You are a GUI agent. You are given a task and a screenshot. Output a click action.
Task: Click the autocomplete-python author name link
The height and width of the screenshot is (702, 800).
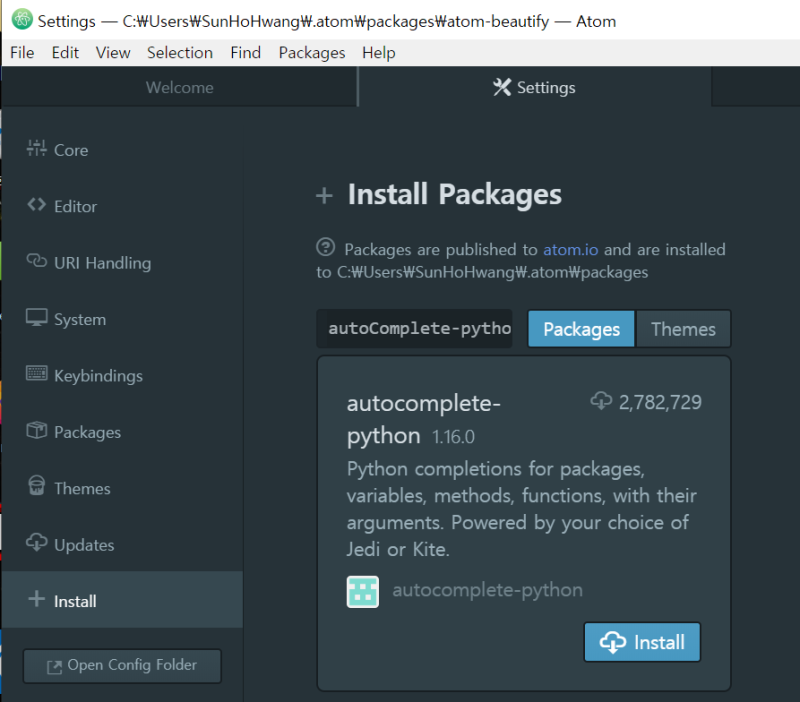coord(487,590)
